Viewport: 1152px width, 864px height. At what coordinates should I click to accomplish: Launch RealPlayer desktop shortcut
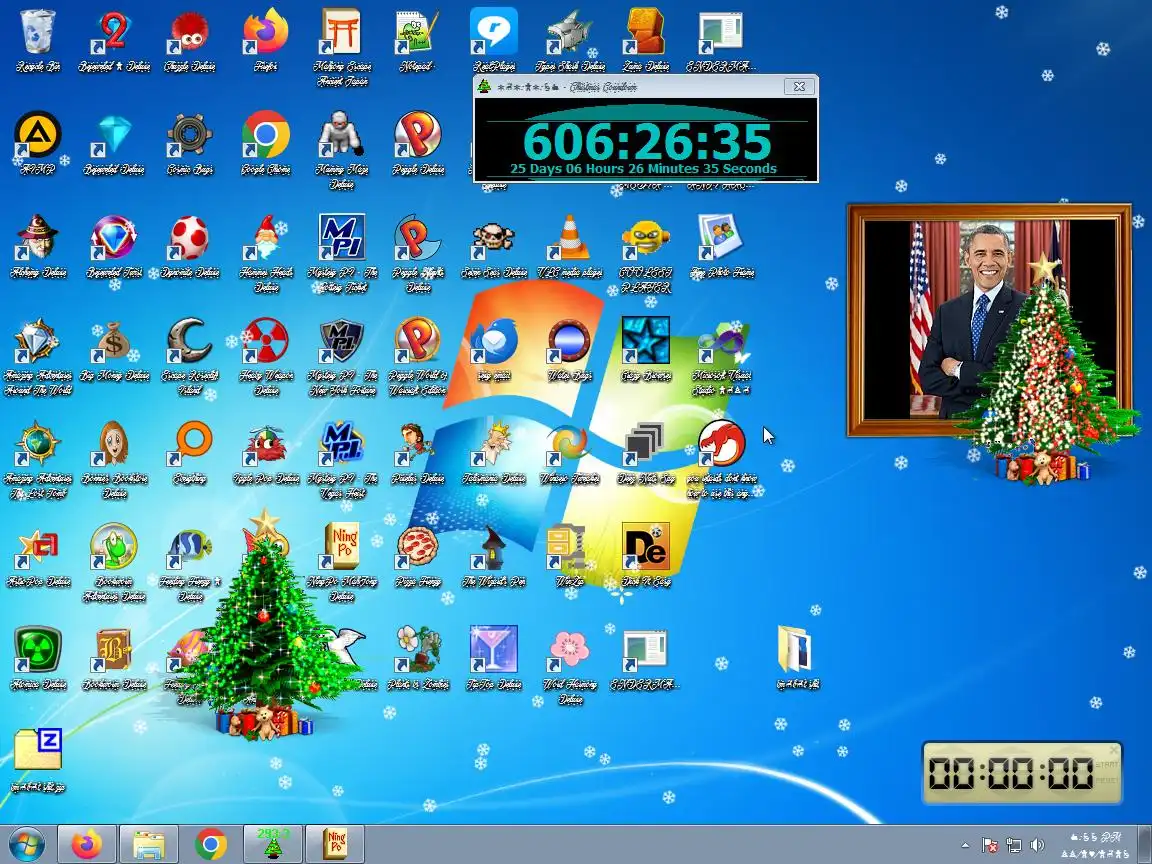coord(494,40)
